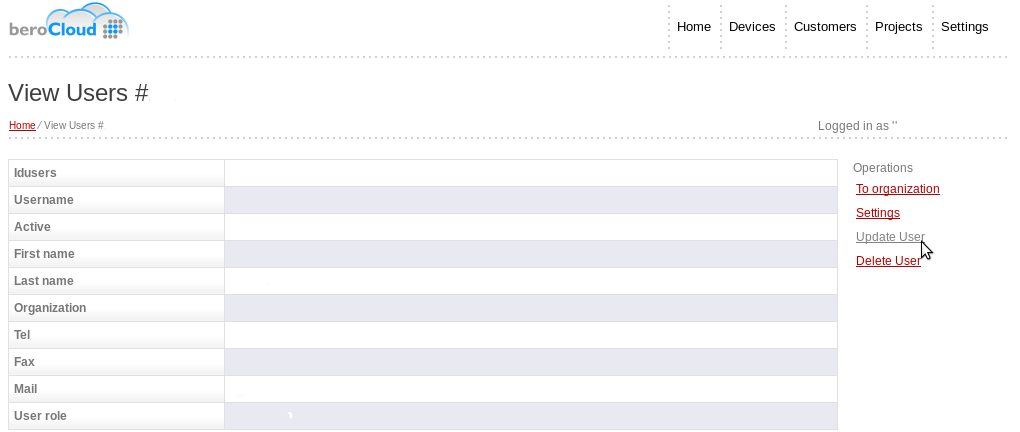Screen dimensions: 1020x432
Task: Click the Delete User link
Action: click(888, 261)
